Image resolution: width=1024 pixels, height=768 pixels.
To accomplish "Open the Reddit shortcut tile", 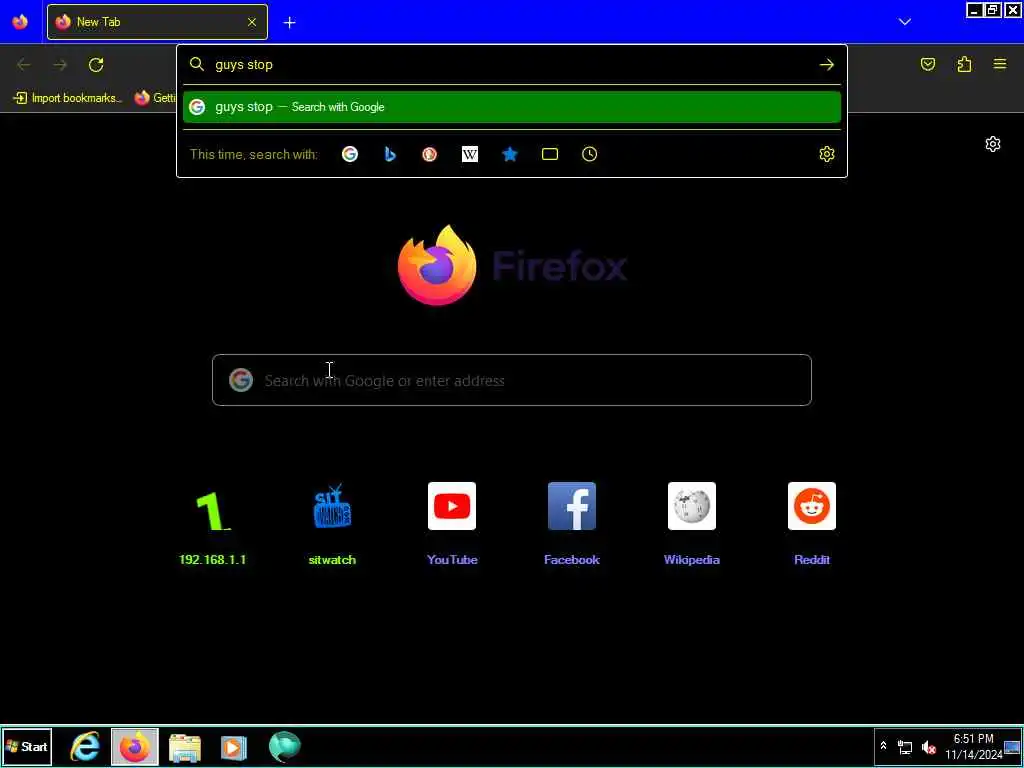I will 812,524.
